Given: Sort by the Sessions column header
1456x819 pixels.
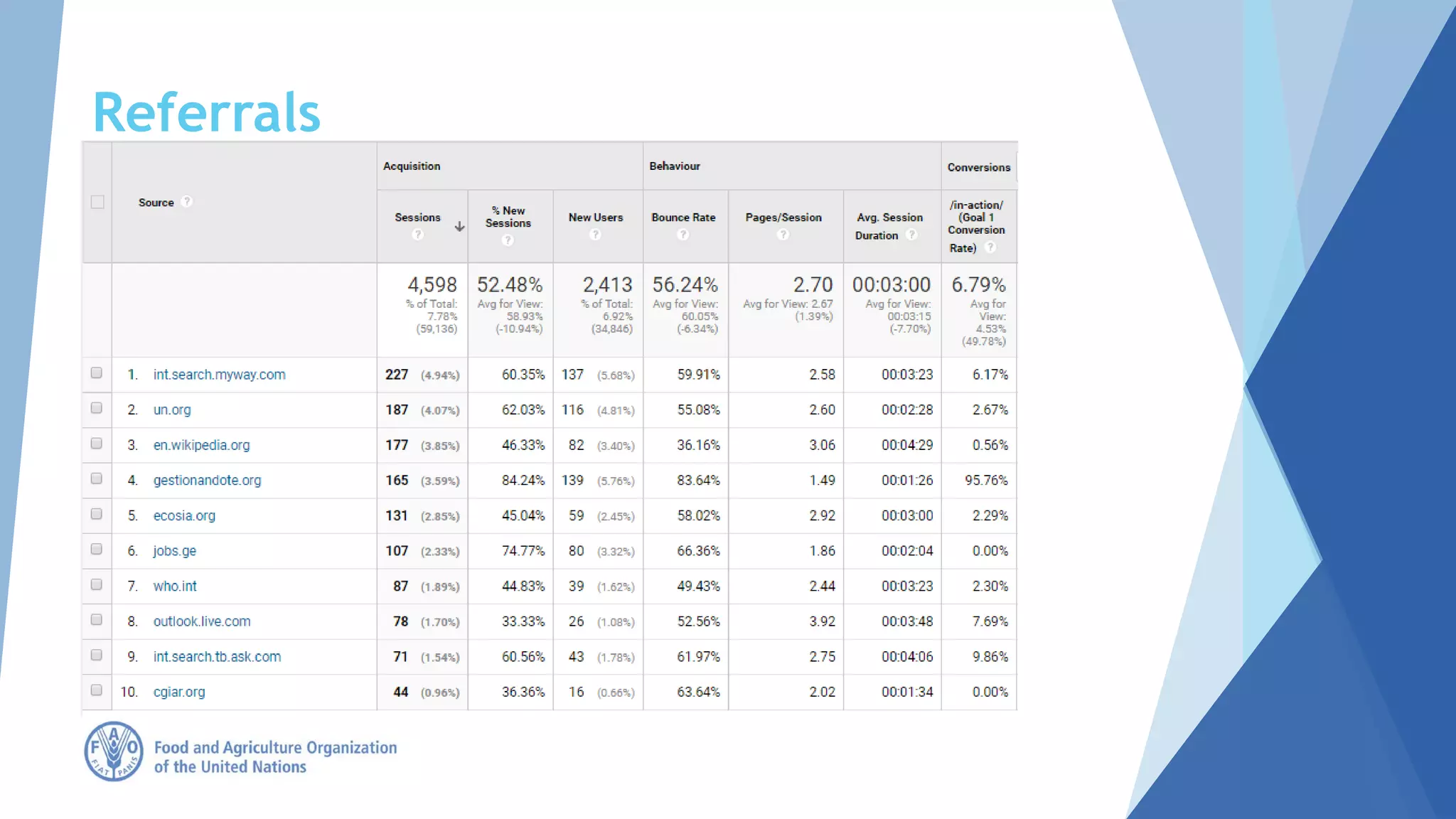Looking at the screenshot, I should [x=418, y=218].
